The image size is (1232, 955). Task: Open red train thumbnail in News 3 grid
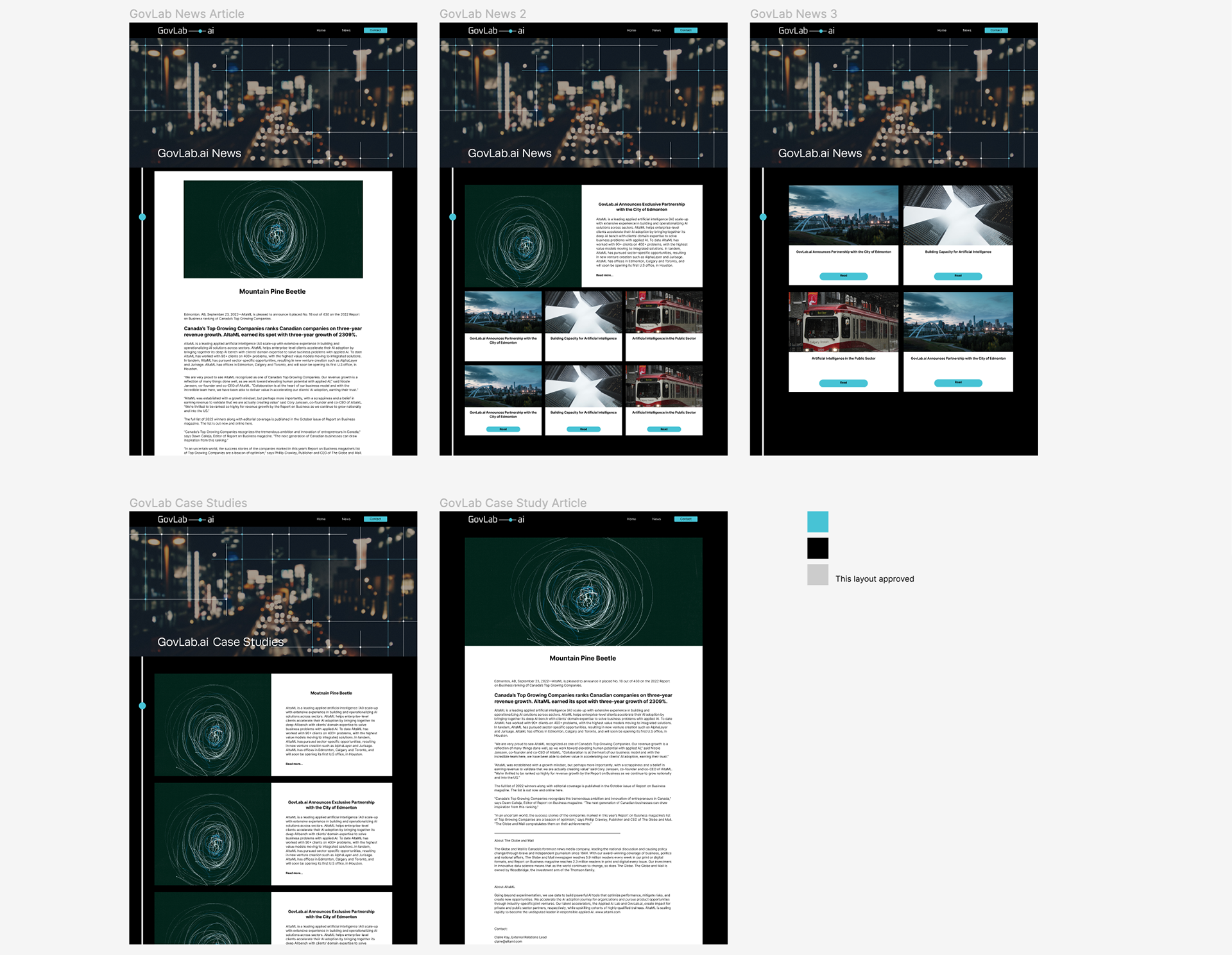[843, 322]
